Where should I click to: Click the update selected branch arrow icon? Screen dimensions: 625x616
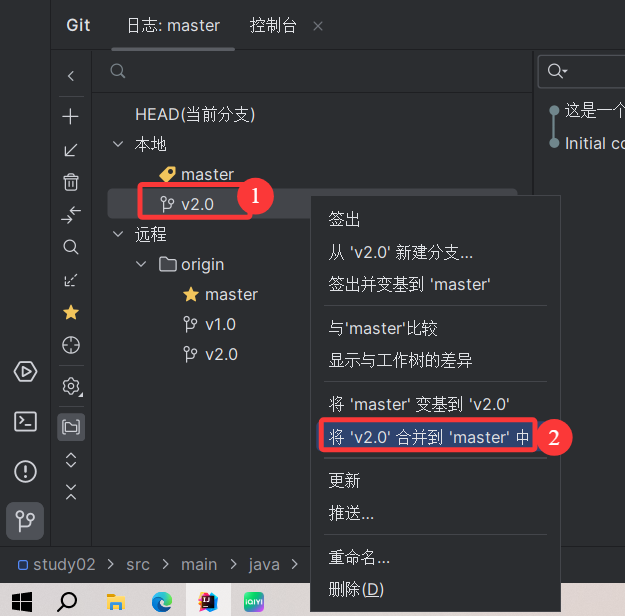[71, 150]
